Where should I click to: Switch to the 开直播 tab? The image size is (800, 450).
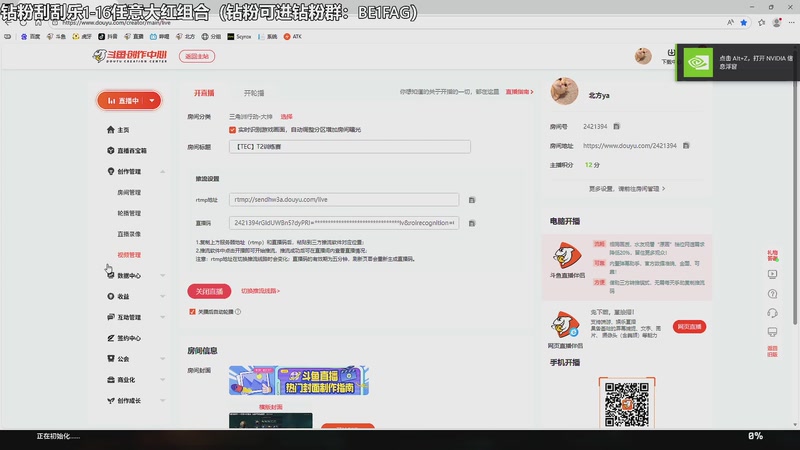click(x=204, y=93)
